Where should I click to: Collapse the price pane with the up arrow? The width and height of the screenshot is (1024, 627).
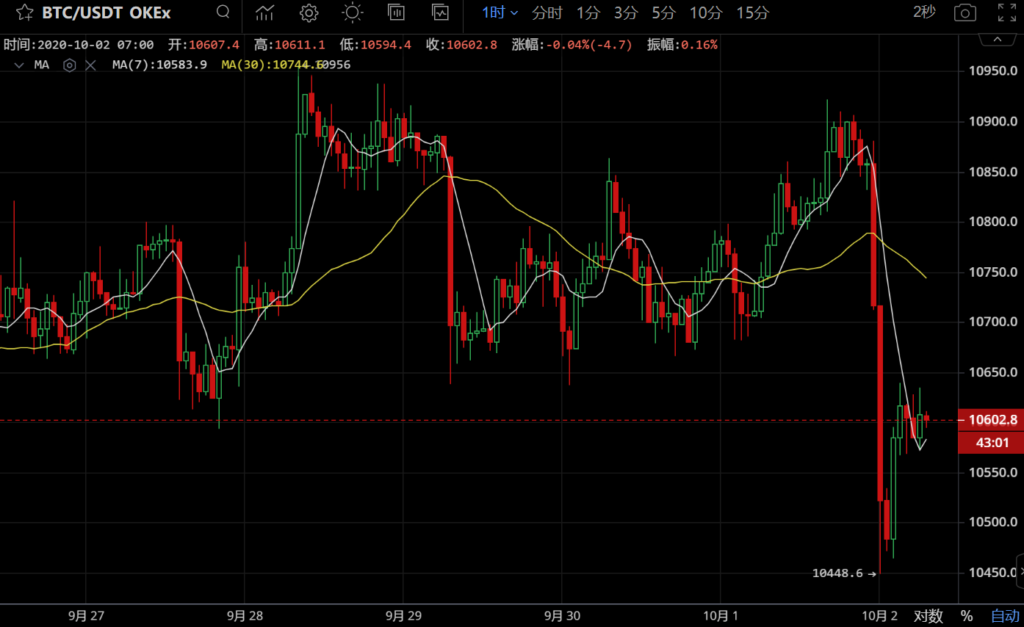997,40
